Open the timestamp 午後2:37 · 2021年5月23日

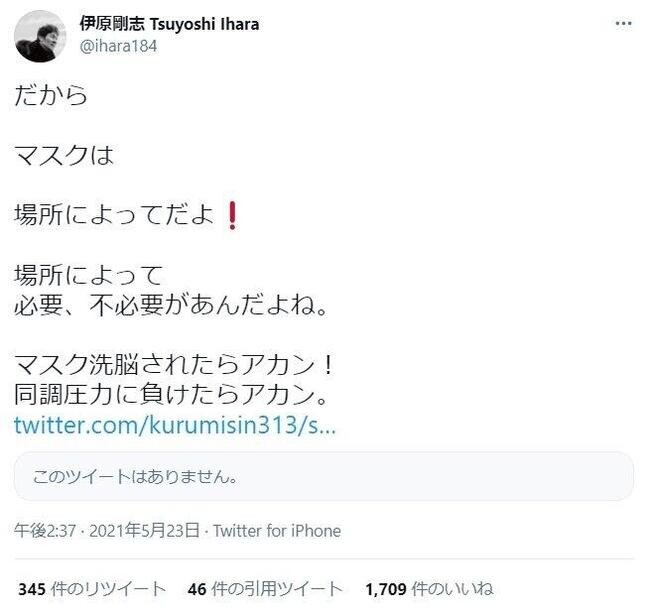(x=107, y=531)
